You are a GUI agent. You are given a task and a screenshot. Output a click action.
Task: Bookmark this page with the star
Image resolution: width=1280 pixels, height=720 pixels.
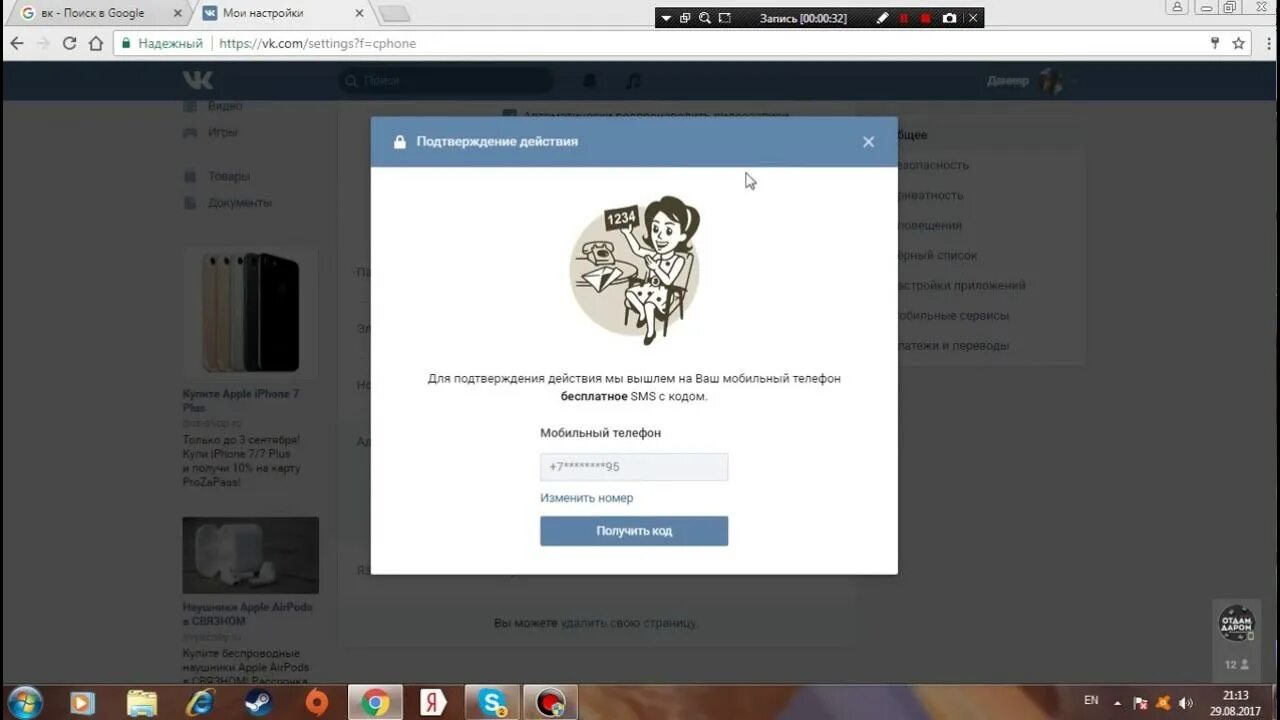click(x=1238, y=43)
